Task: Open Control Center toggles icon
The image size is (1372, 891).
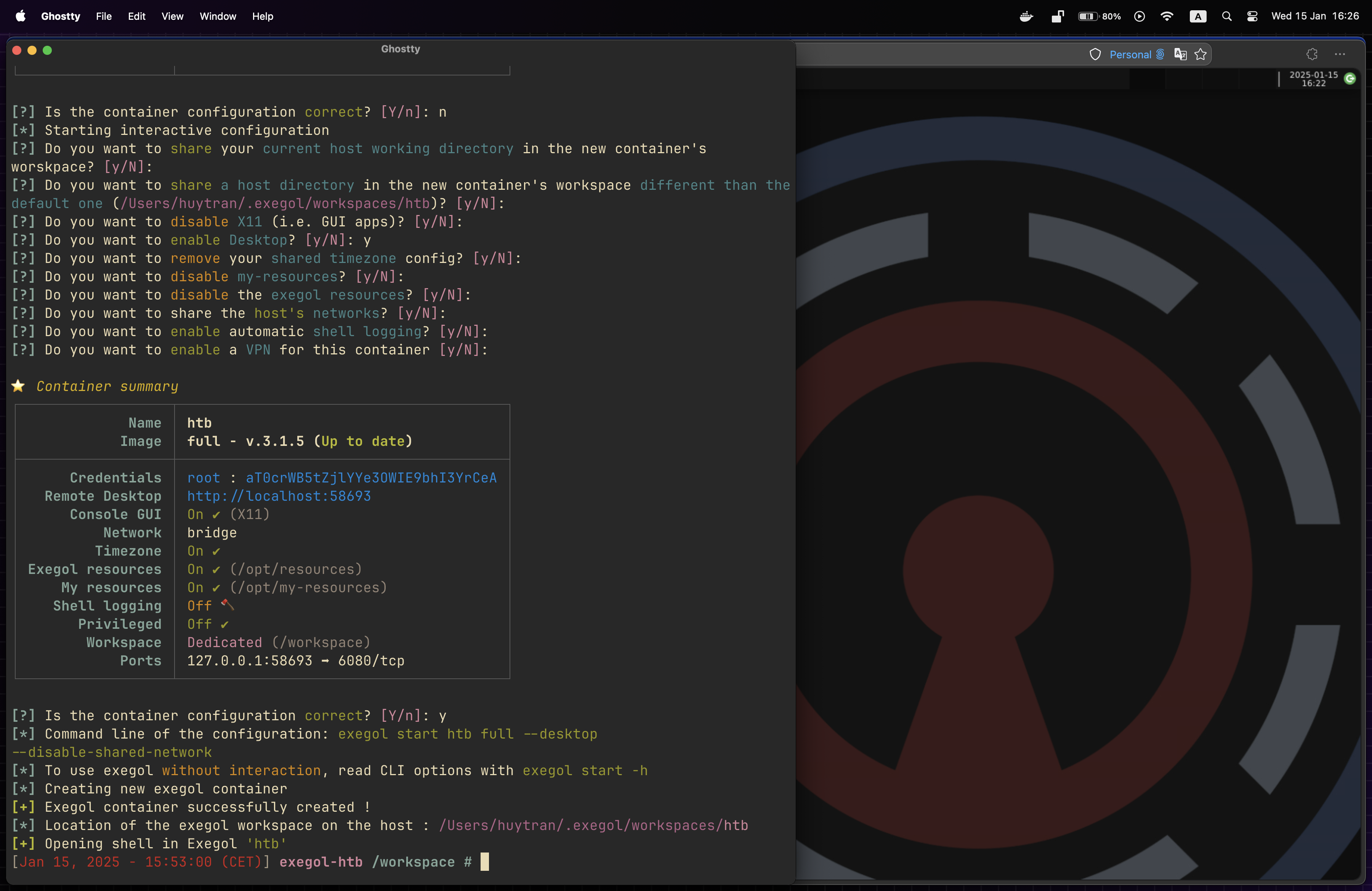Action: [x=1252, y=16]
